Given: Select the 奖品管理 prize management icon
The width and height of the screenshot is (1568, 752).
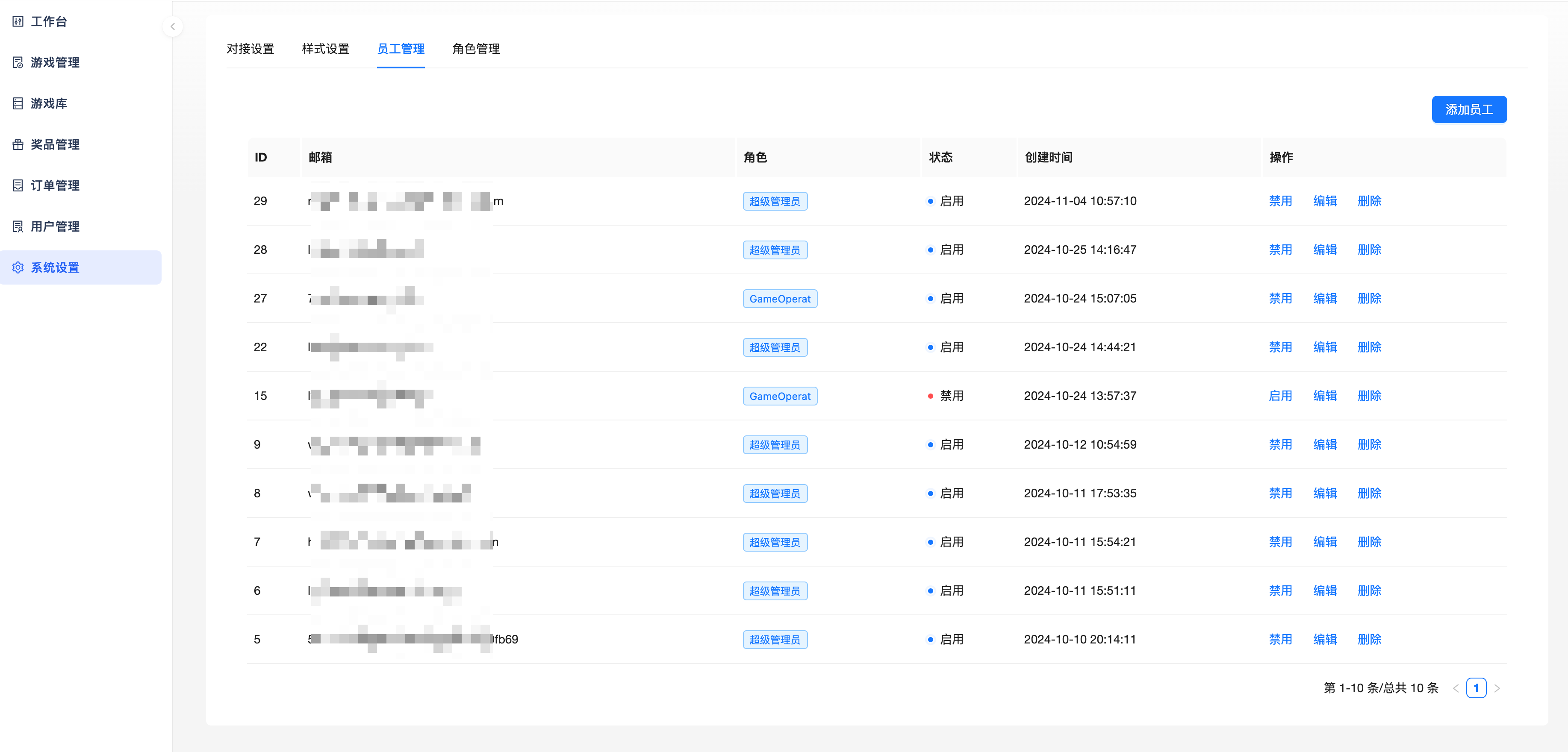Looking at the screenshot, I should 18,144.
